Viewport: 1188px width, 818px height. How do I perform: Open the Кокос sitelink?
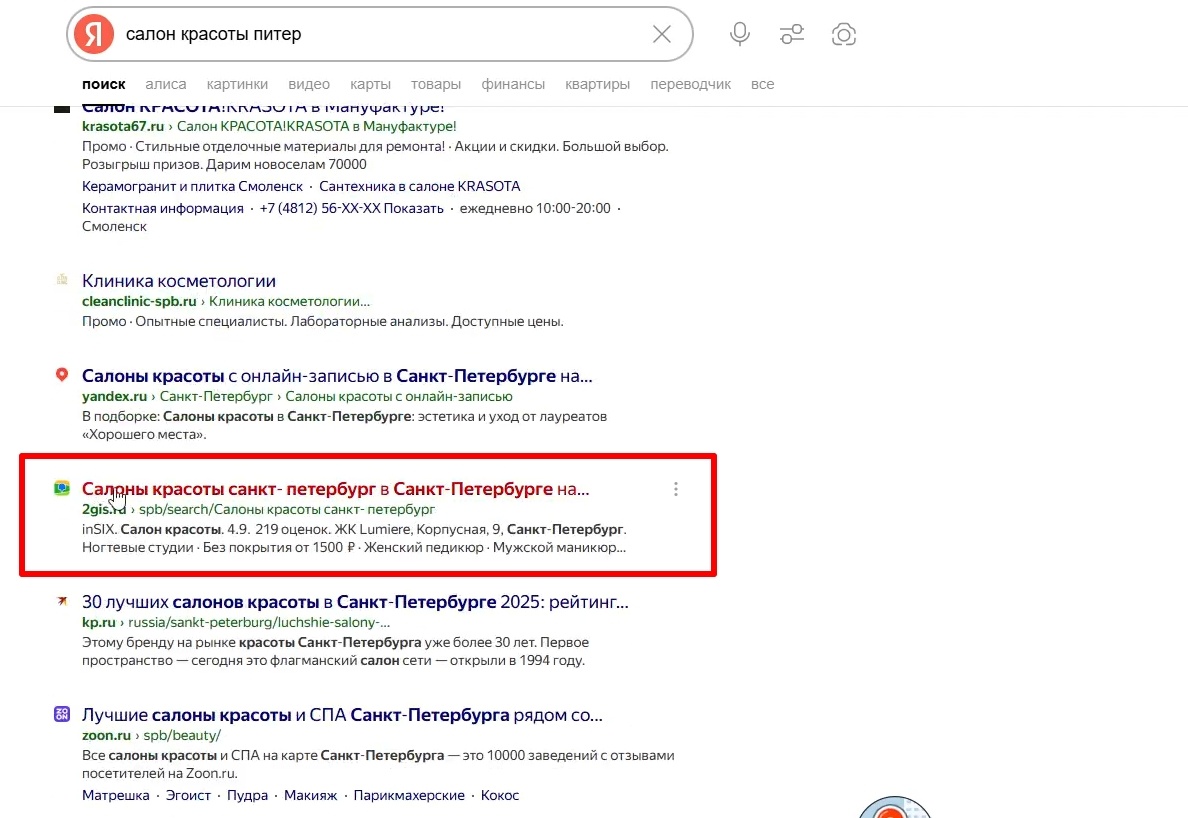(x=500, y=795)
